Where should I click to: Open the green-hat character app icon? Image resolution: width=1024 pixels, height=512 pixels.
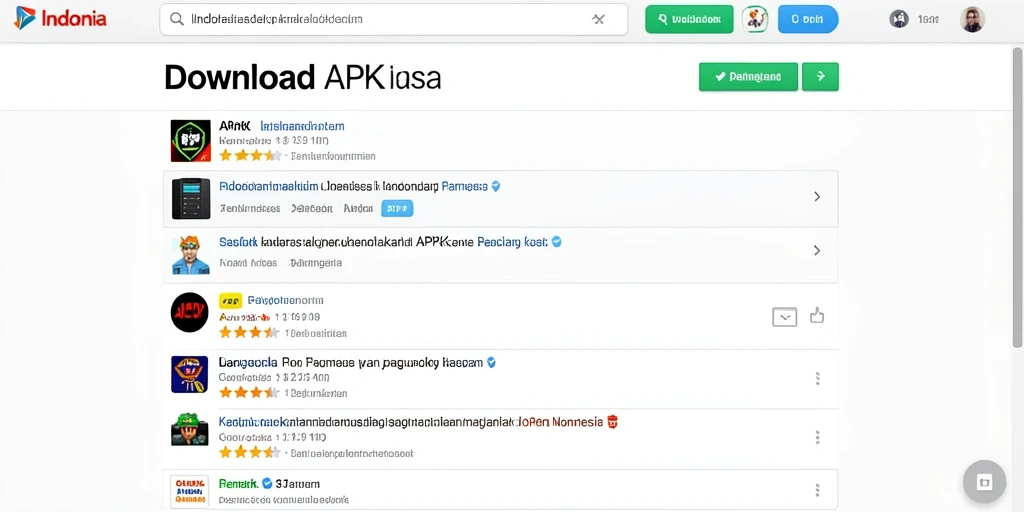189,429
